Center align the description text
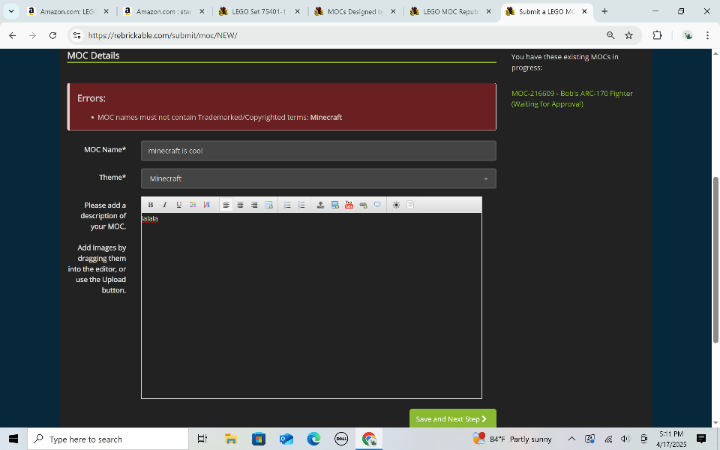The height and width of the screenshot is (450, 720). (x=240, y=204)
